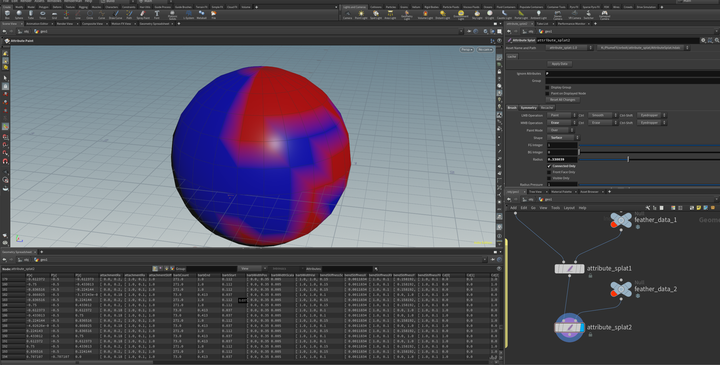Select the Font shelf tool
The width and height of the screenshot is (720, 365).
point(157,15)
